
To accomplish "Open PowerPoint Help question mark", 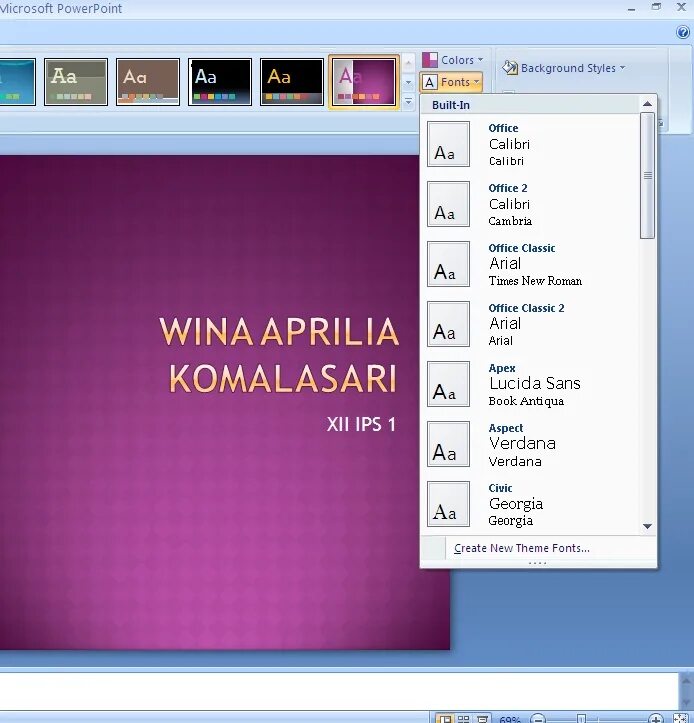I will (682, 32).
